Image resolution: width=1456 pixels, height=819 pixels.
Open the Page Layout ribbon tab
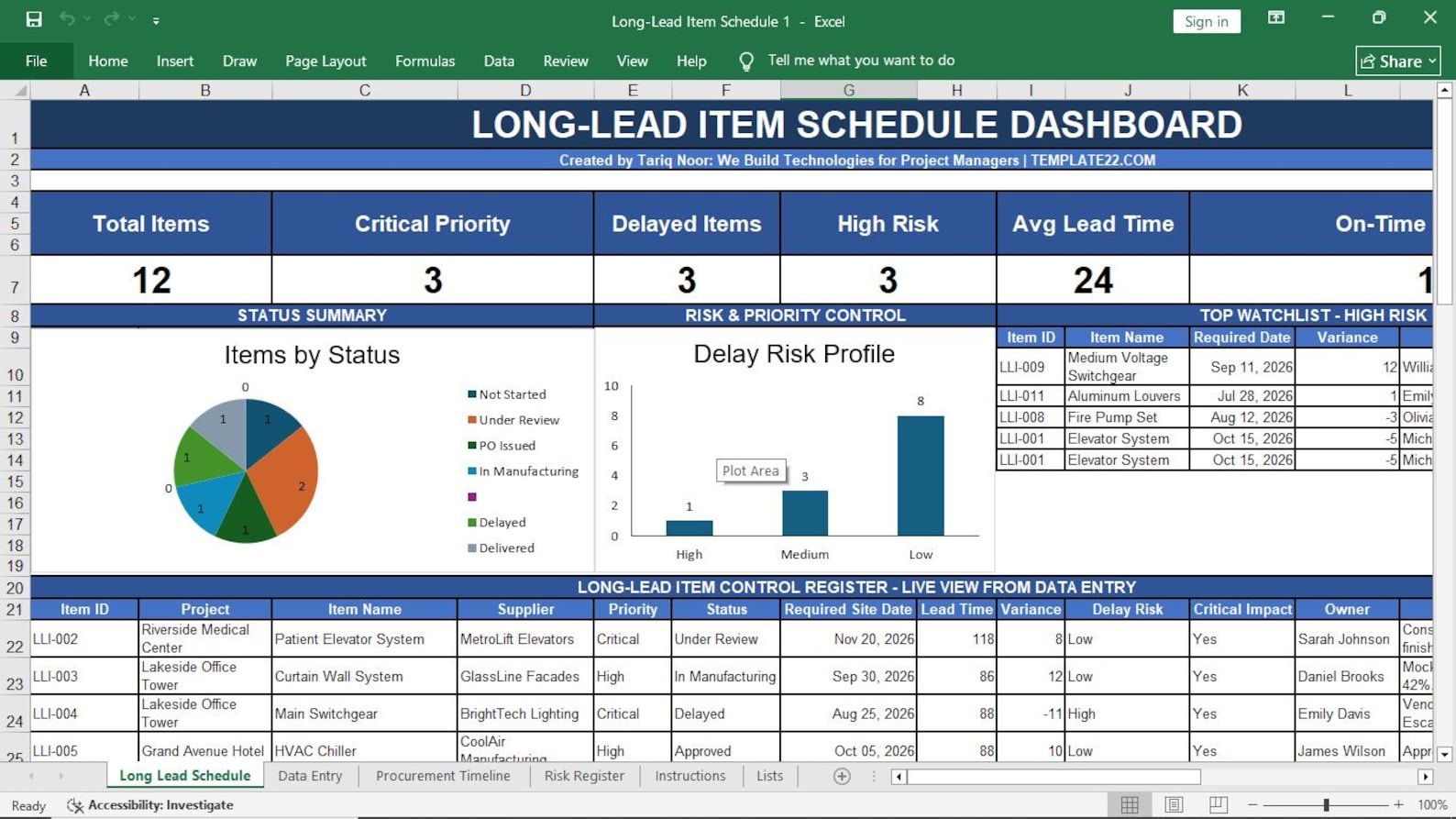[325, 61]
